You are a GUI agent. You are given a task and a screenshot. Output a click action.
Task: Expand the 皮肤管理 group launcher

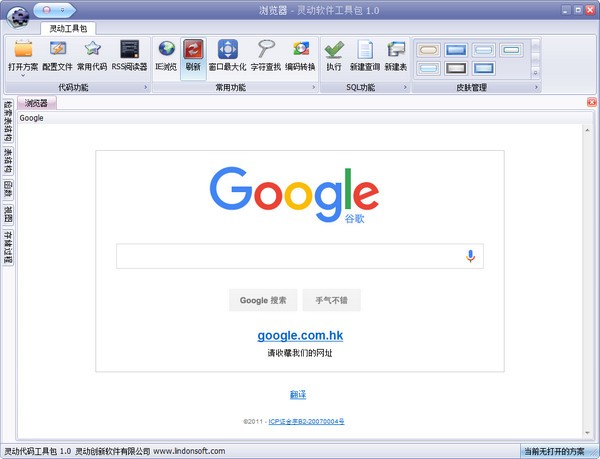coord(536,87)
